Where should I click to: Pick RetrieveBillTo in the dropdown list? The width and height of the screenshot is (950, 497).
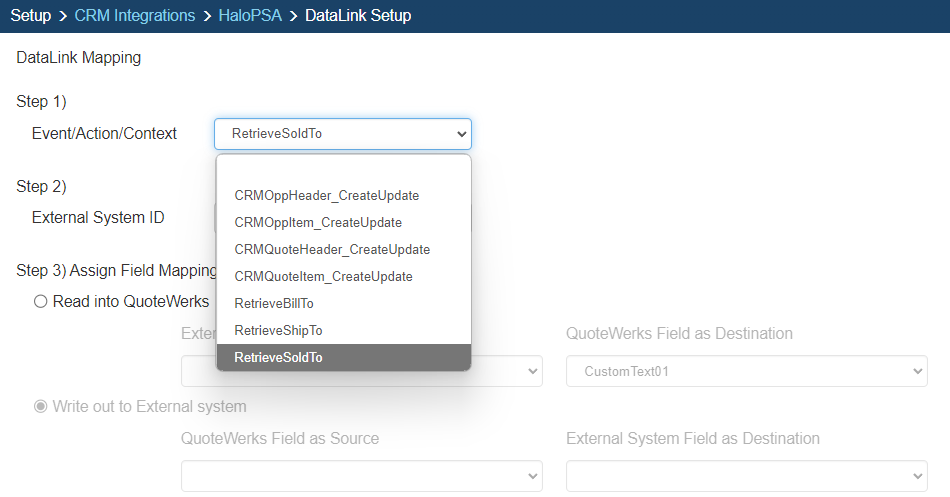(344, 303)
